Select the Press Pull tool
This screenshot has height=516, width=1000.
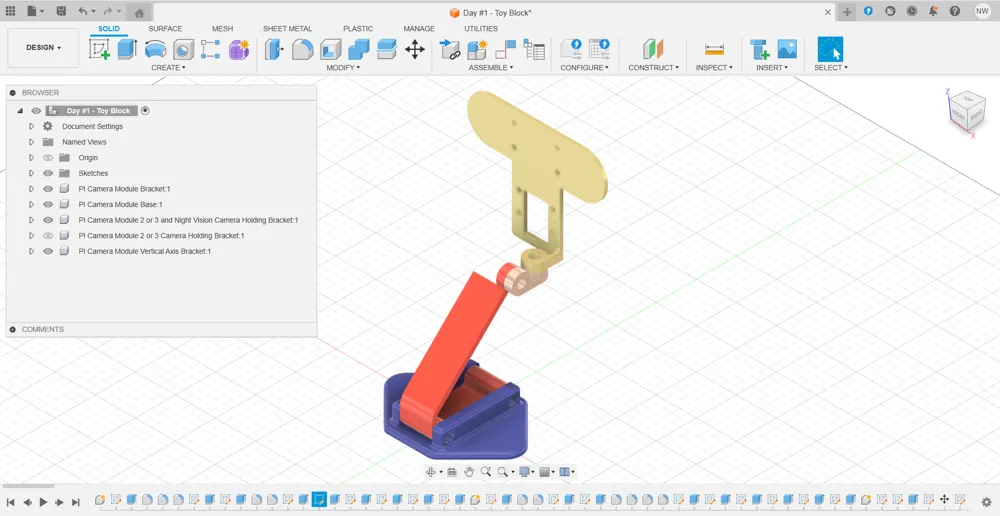tap(274, 49)
